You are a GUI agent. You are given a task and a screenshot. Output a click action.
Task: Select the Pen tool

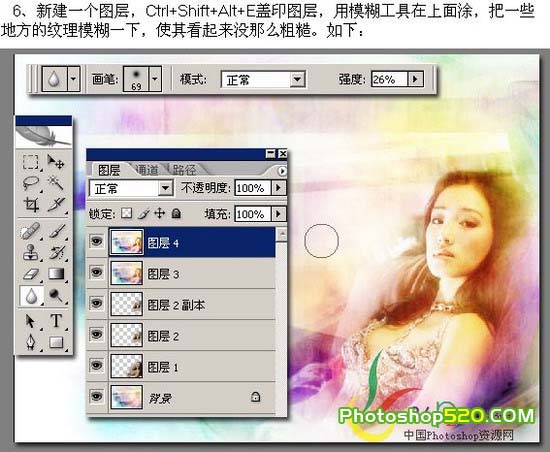pos(31,342)
